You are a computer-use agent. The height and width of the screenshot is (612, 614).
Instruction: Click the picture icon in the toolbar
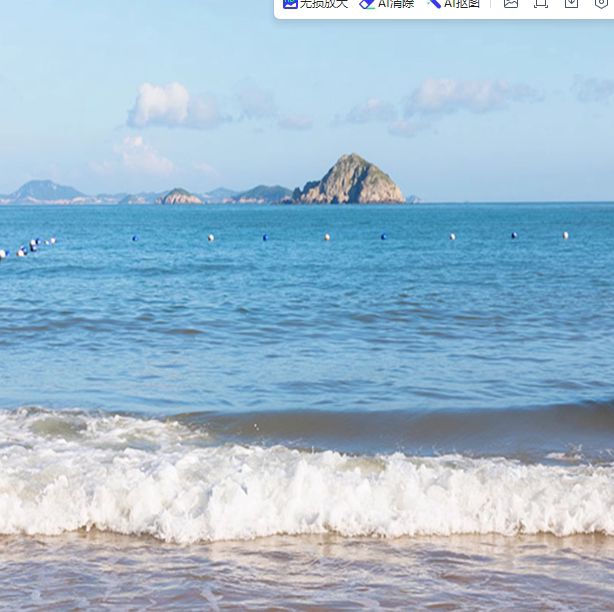(x=511, y=4)
